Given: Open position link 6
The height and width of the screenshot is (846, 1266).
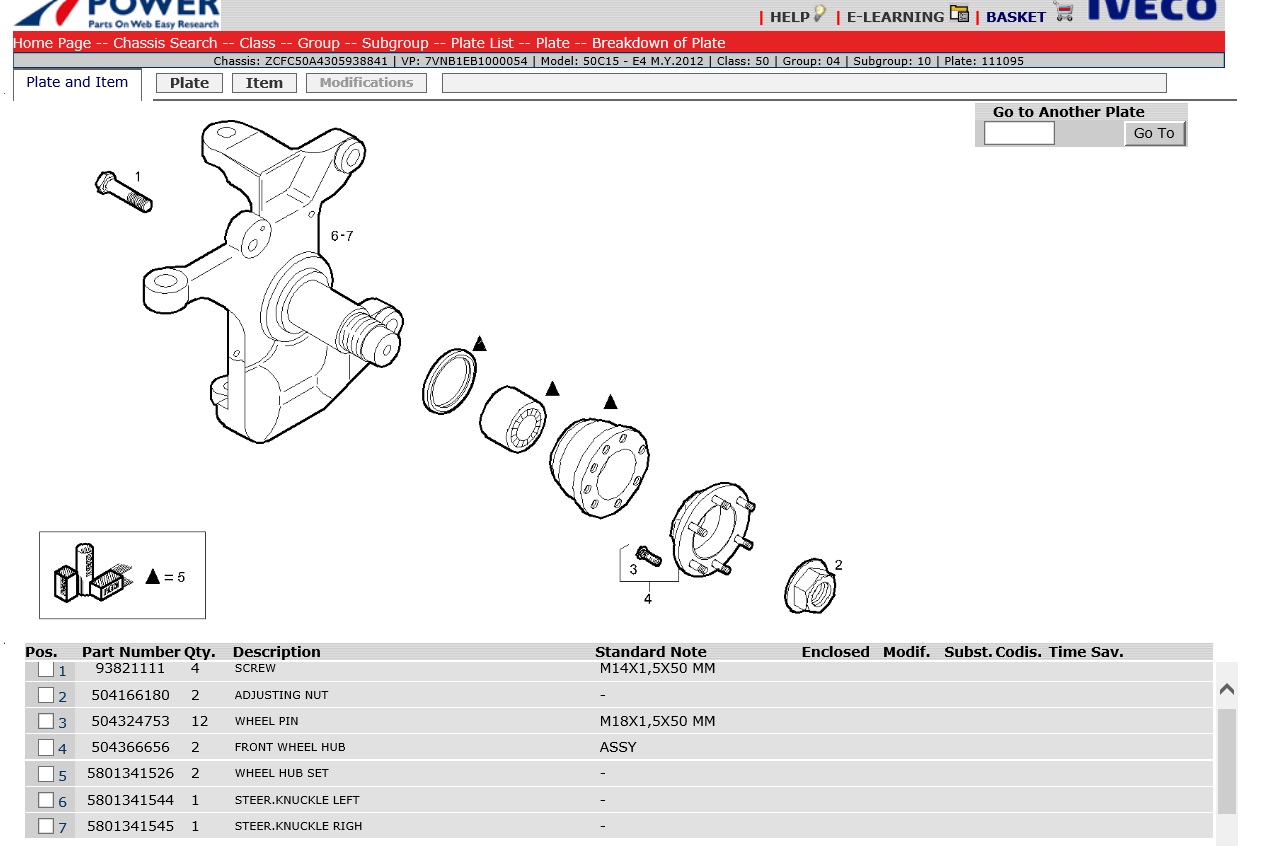Looking at the screenshot, I should click(62, 802).
